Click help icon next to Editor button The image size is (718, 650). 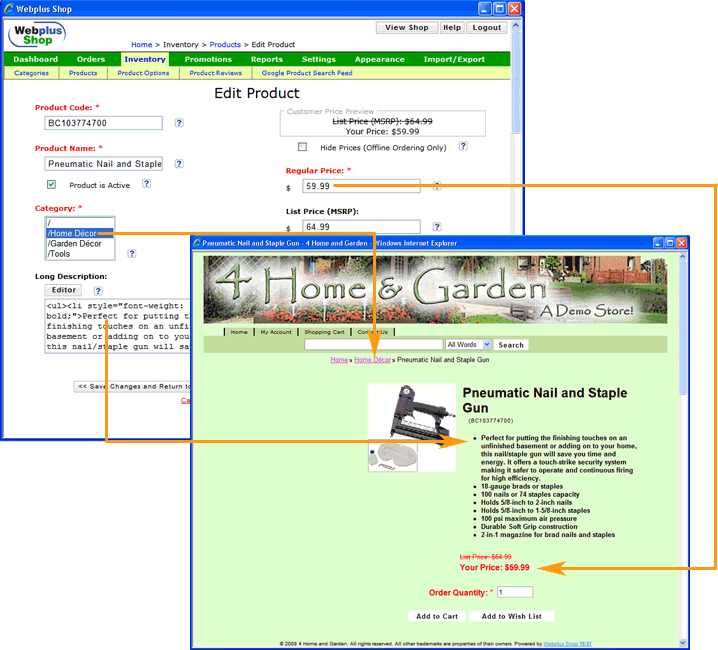[x=98, y=290]
